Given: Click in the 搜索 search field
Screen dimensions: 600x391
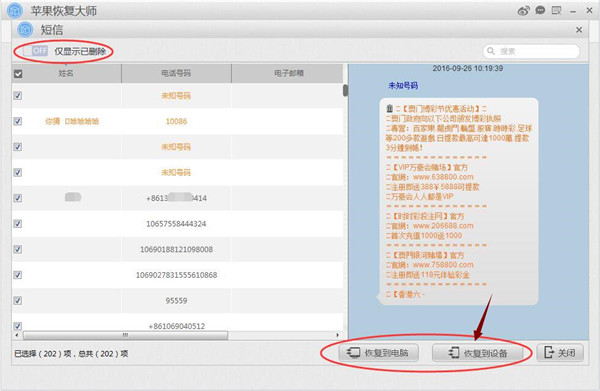Looking at the screenshot, I should [x=532, y=51].
